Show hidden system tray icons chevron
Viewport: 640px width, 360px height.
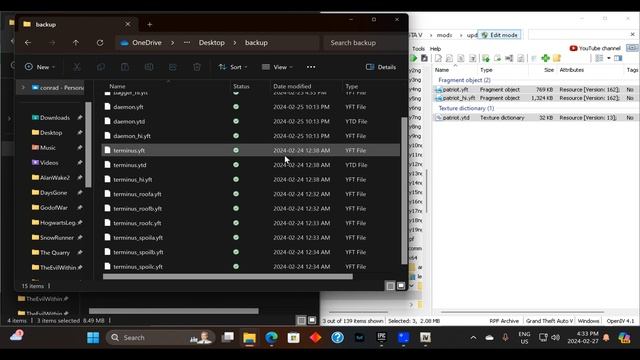pos(473,338)
